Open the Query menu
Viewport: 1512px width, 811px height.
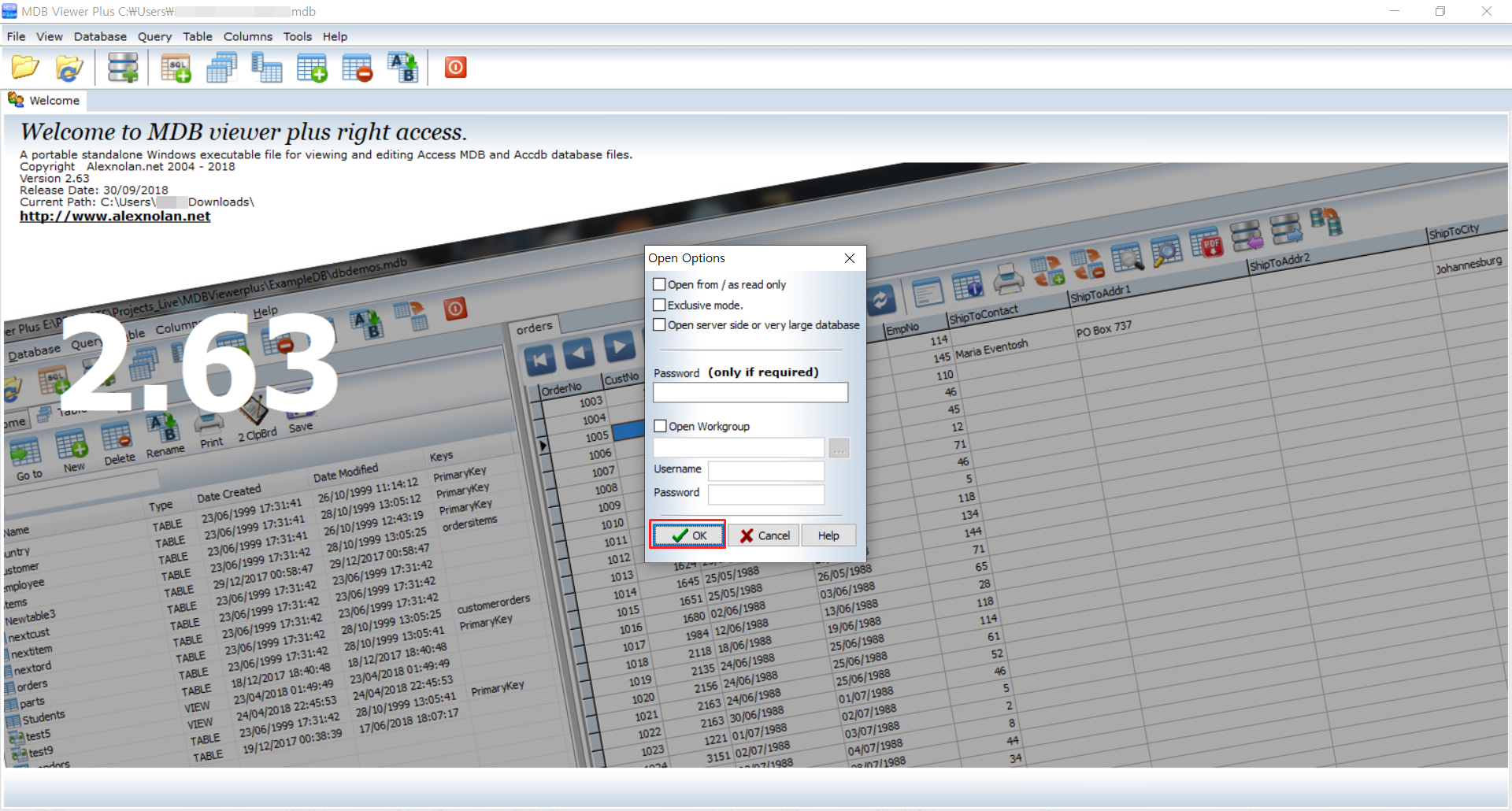tap(154, 36)
